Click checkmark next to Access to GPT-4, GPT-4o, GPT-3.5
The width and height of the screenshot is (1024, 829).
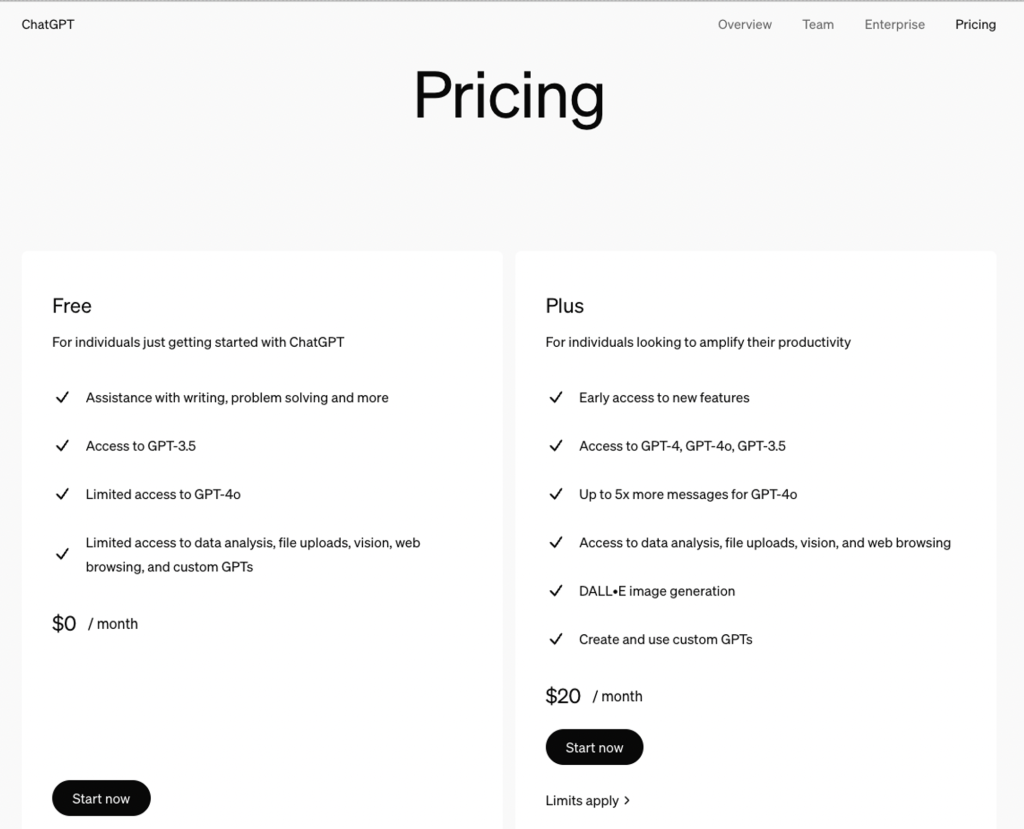pos(556,446)
